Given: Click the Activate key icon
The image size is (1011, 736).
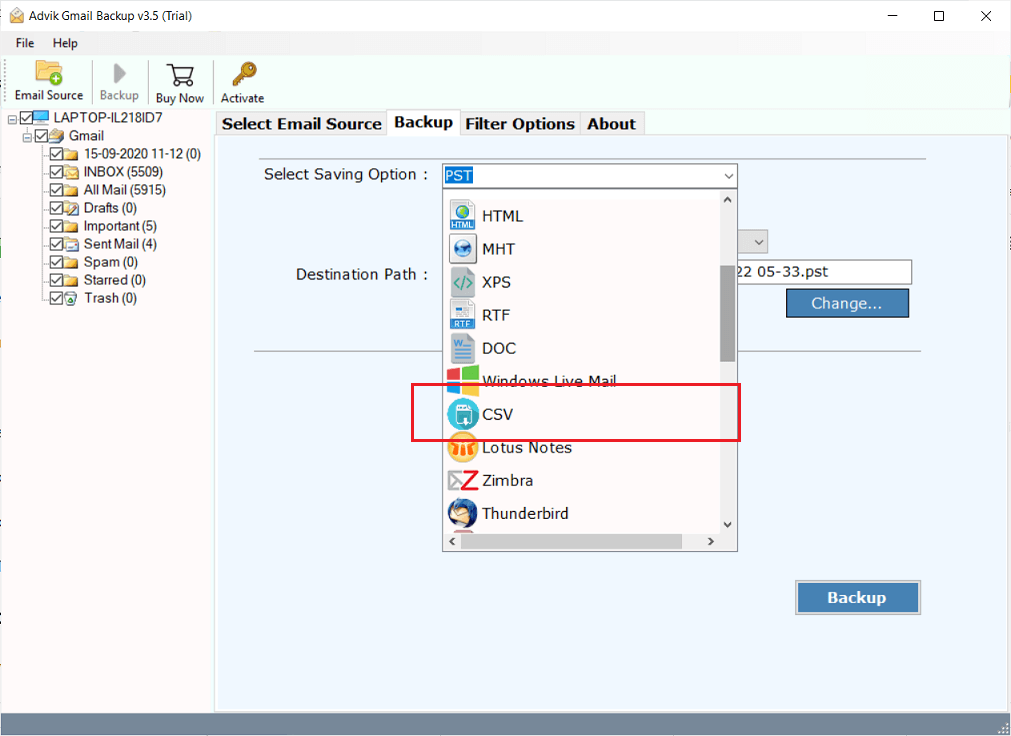Looking at the screenshot, I should pyautogui.click(x=244, y=74).
